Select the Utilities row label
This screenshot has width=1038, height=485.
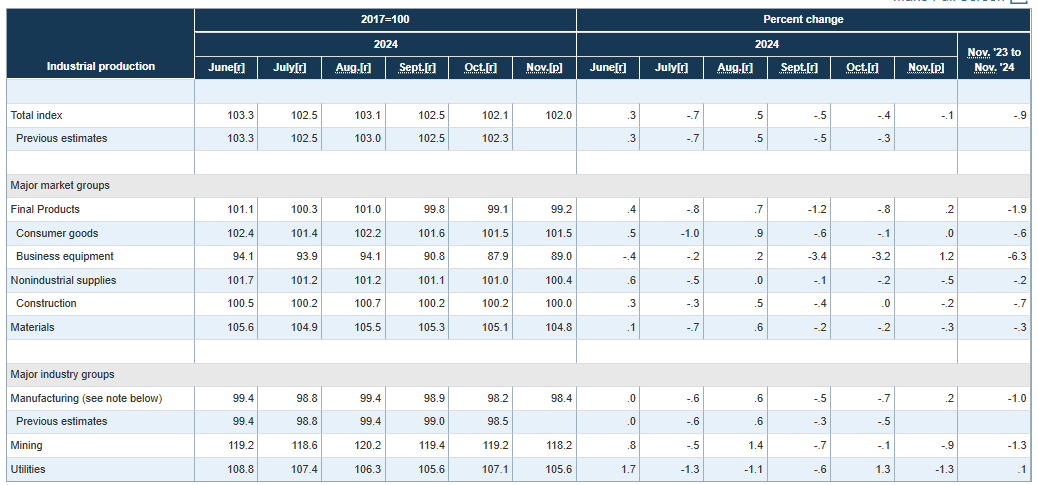coord(28,469)
